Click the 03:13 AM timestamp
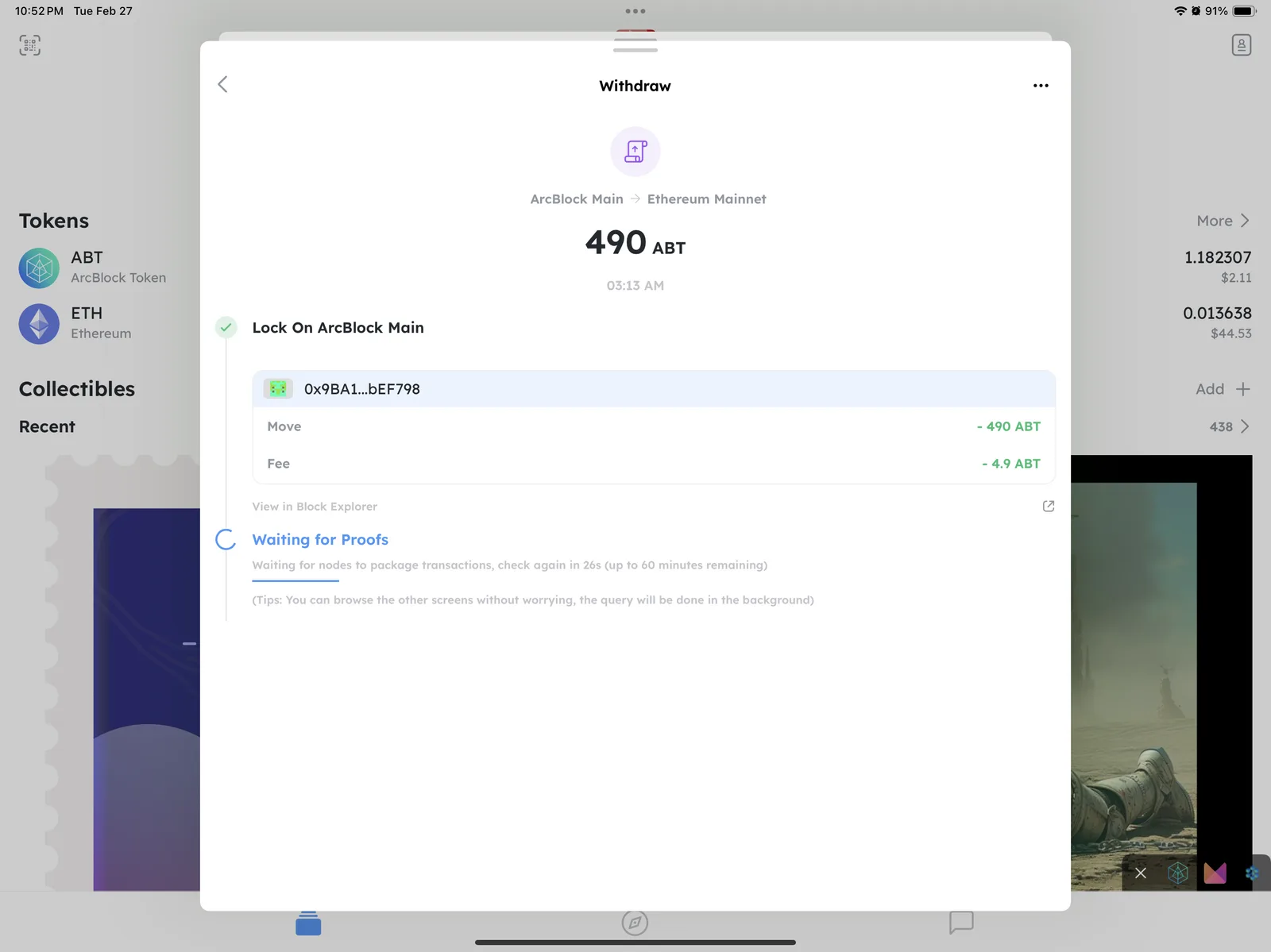 pyautogui.click(x=635, y=286)
